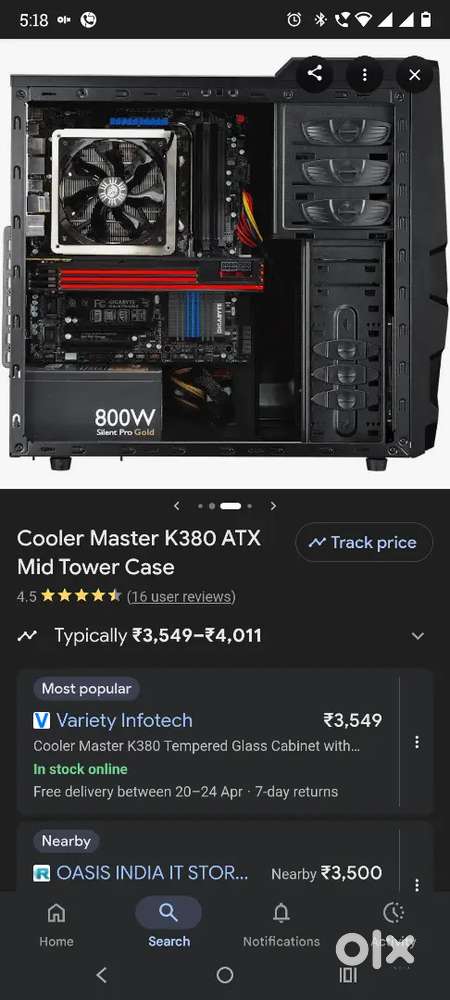Open the Activity tab
The image size is (450, 1000).
tap(393, 924)
